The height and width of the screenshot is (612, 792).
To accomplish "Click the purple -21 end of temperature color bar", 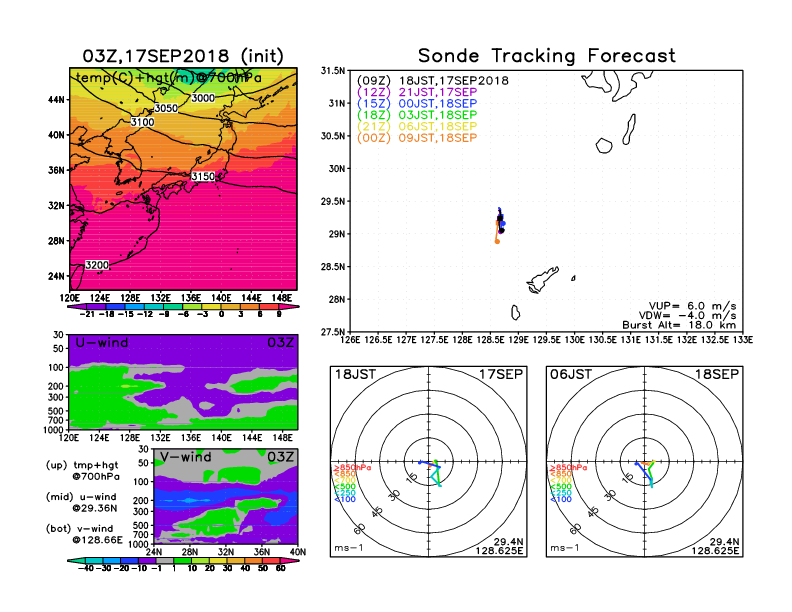I will click(77, 307).
